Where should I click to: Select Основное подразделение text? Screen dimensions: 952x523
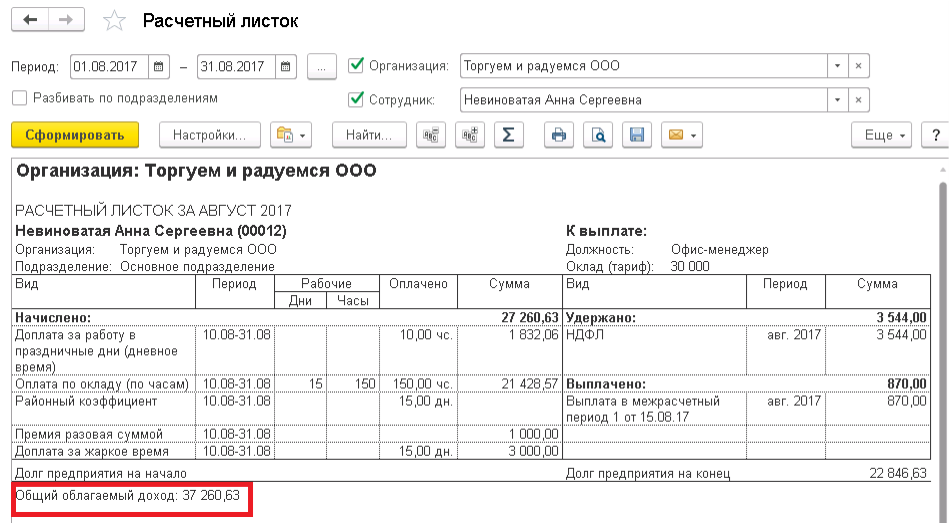[197, 266]
